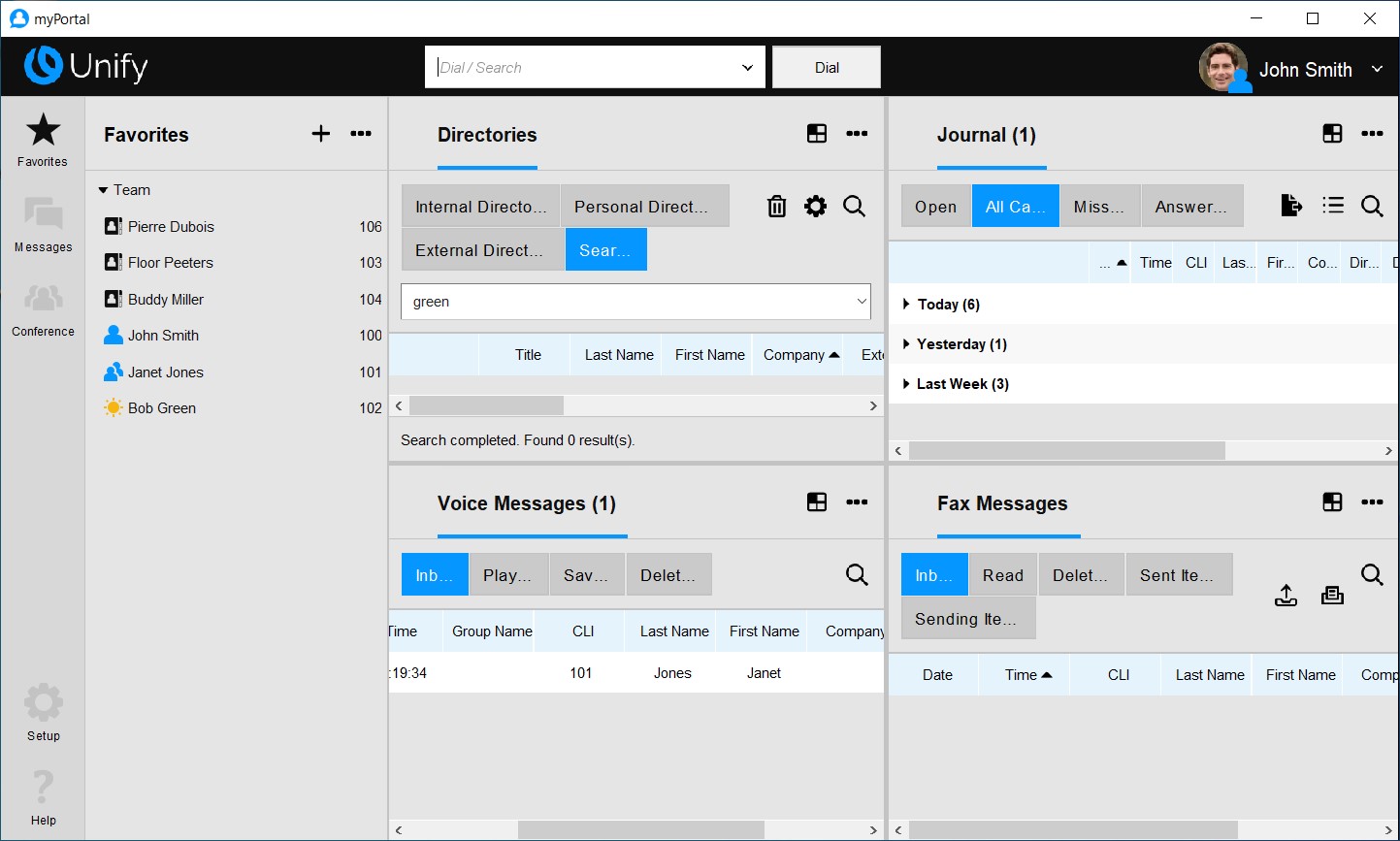Viewport: 1400px width, 841px height.
Task: Export the Journal using export icon
Action: pyautogui.click(x=1291, y=205)
